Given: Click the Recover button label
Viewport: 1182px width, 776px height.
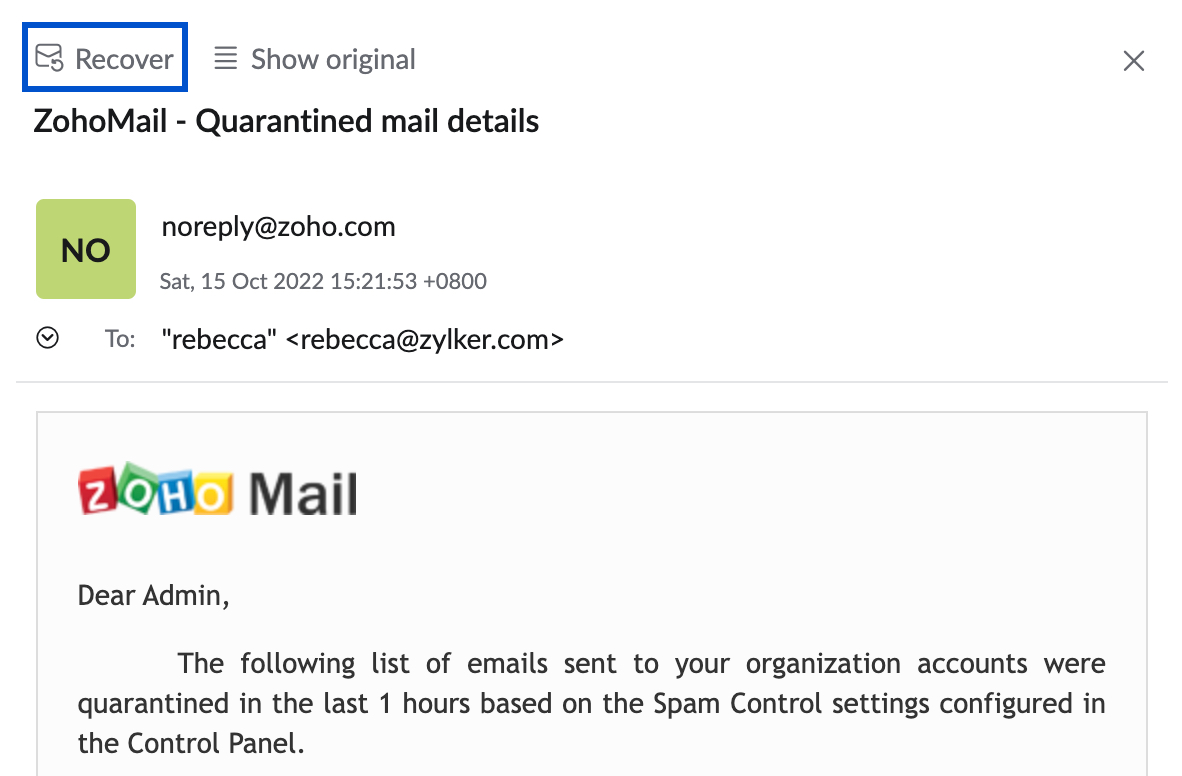Looking at the screenshot, I should click(x=124, y=59).
